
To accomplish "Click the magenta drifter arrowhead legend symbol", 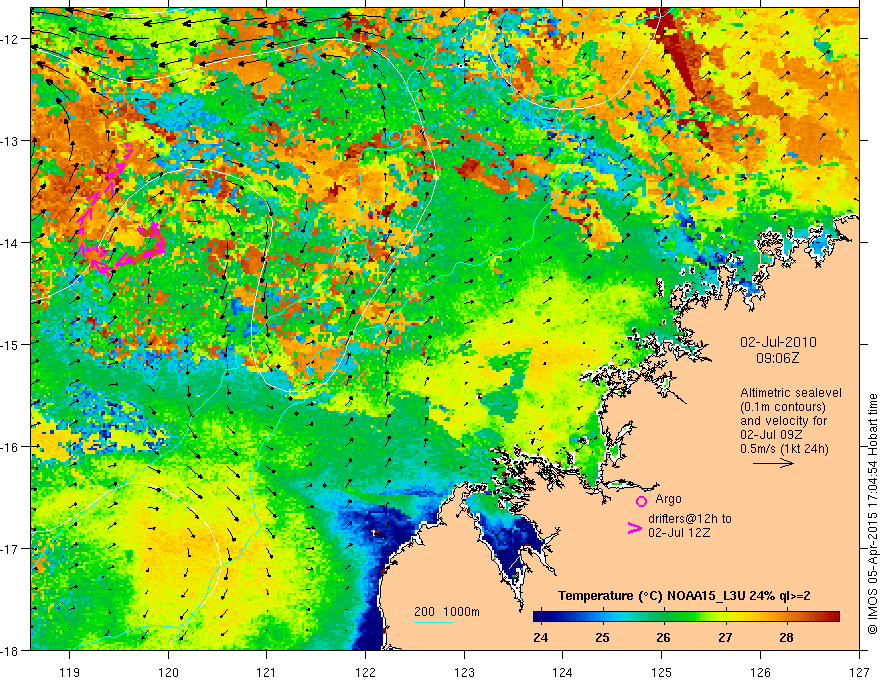I will [634, 528].
